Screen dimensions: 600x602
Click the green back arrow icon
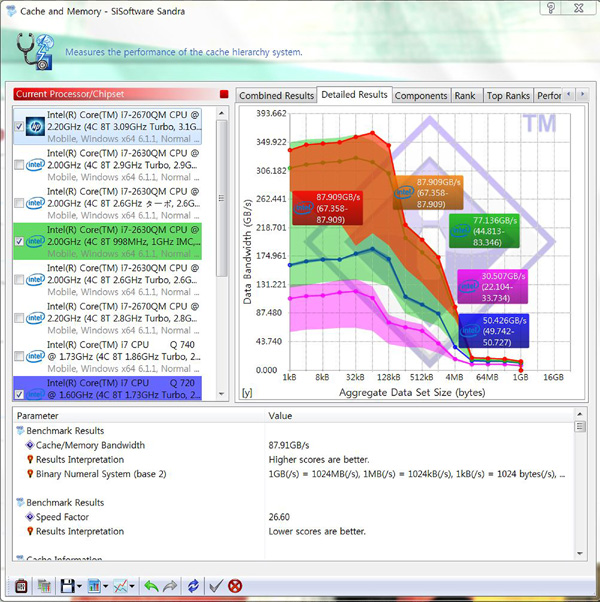[x=151, y=586]
